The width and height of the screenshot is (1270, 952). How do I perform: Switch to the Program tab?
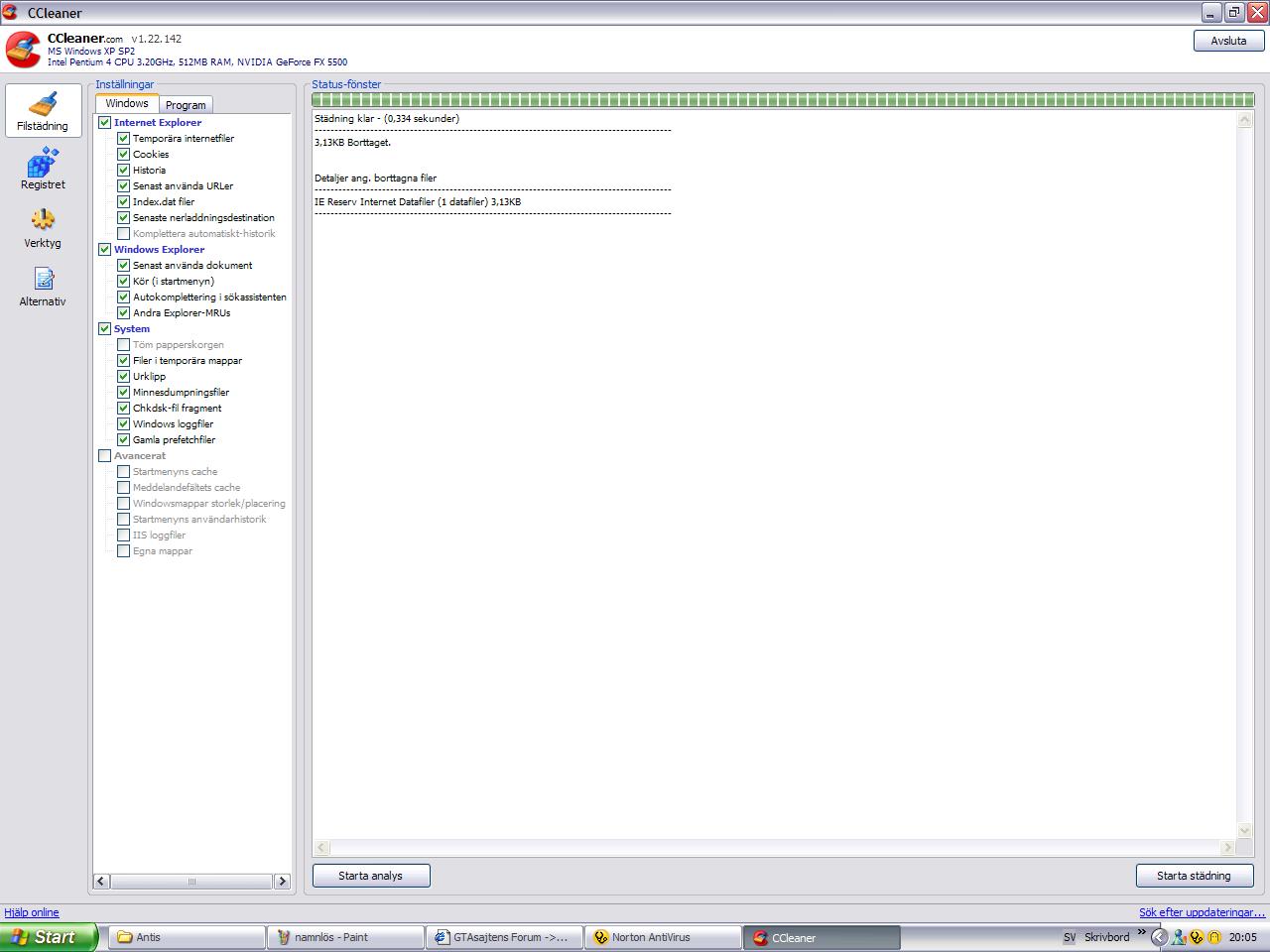click(186, 105)
